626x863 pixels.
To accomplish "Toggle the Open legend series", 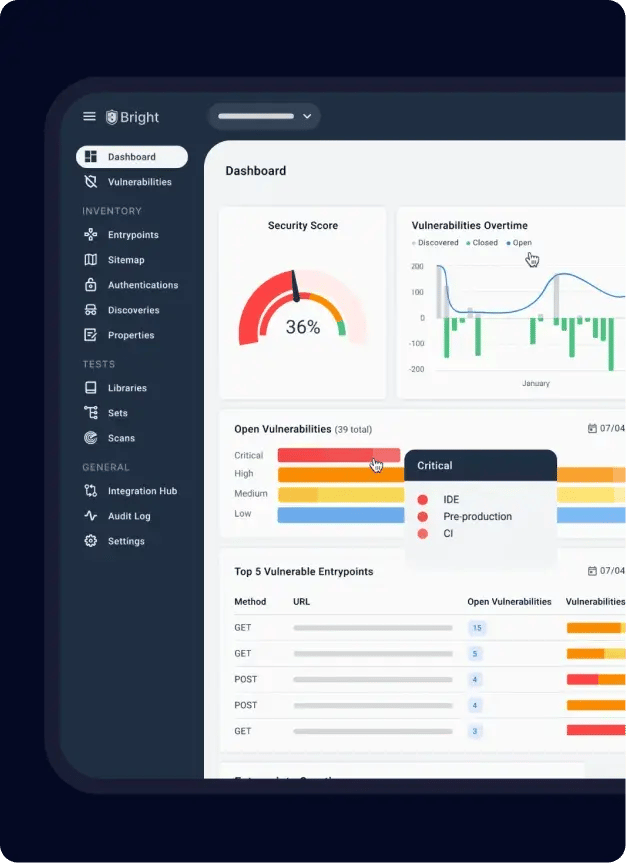I will [x=520, y=243].
